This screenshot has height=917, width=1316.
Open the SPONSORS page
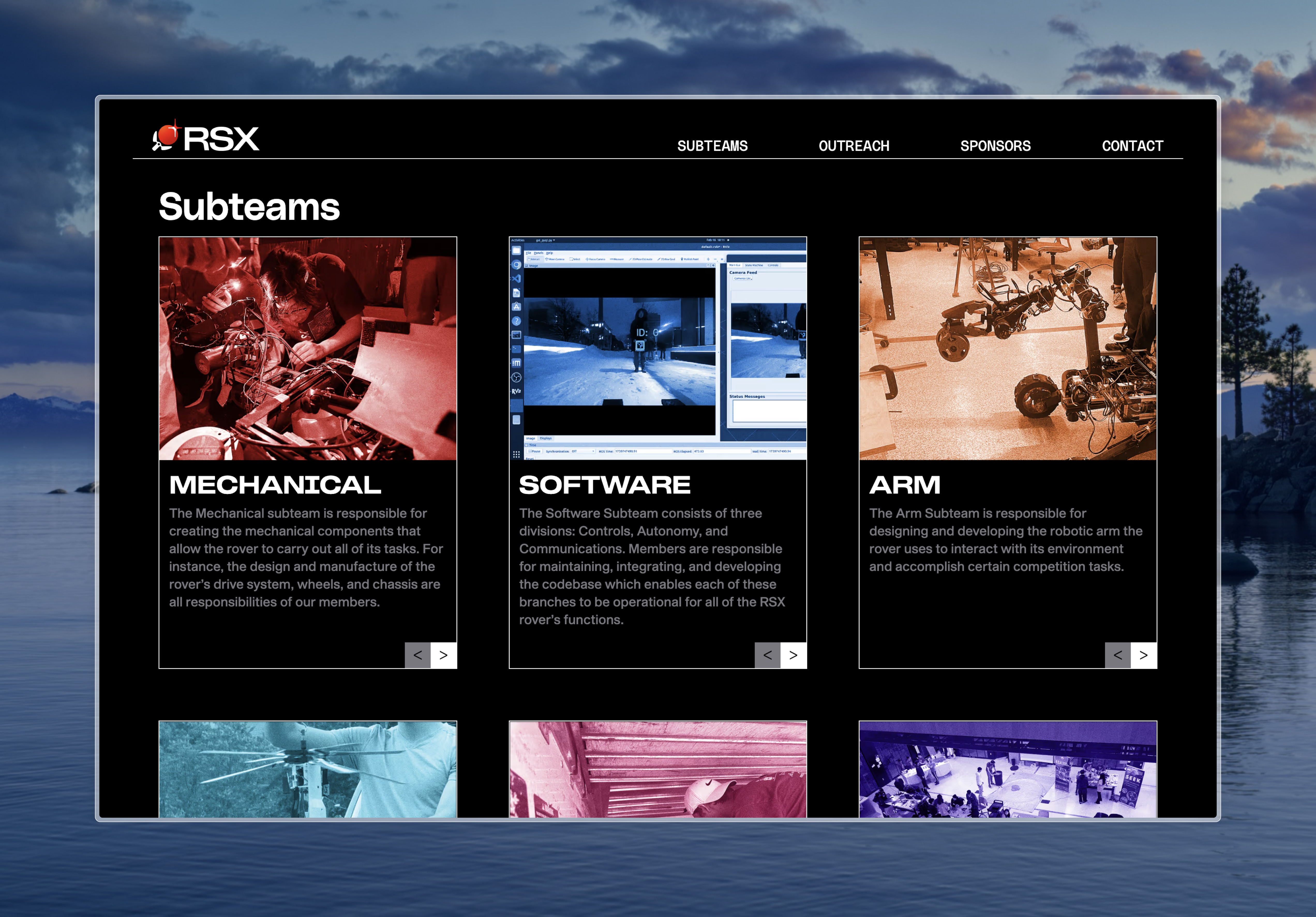(x=996, y=146)
